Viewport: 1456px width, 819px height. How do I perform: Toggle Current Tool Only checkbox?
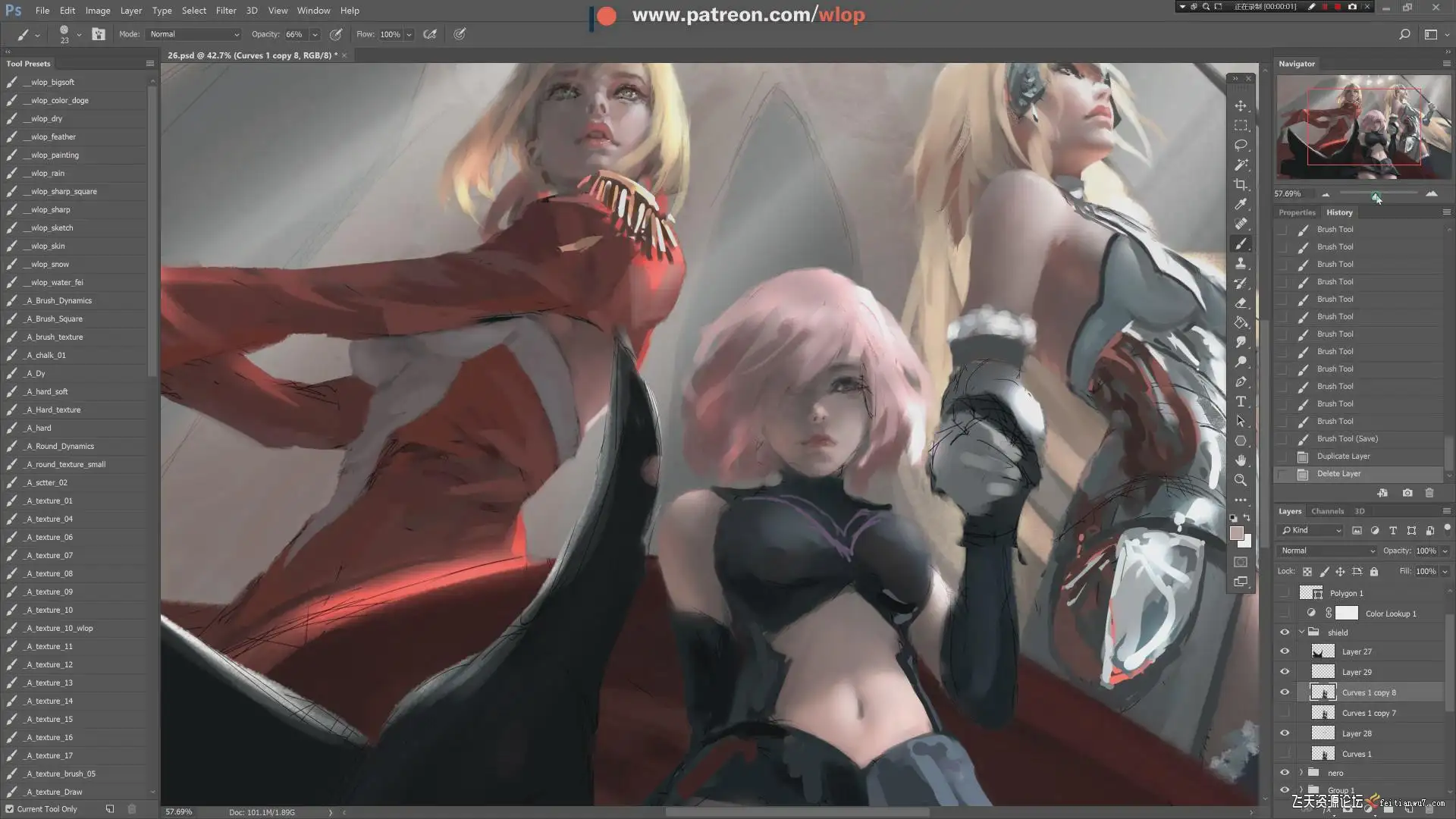pos(10,809)
